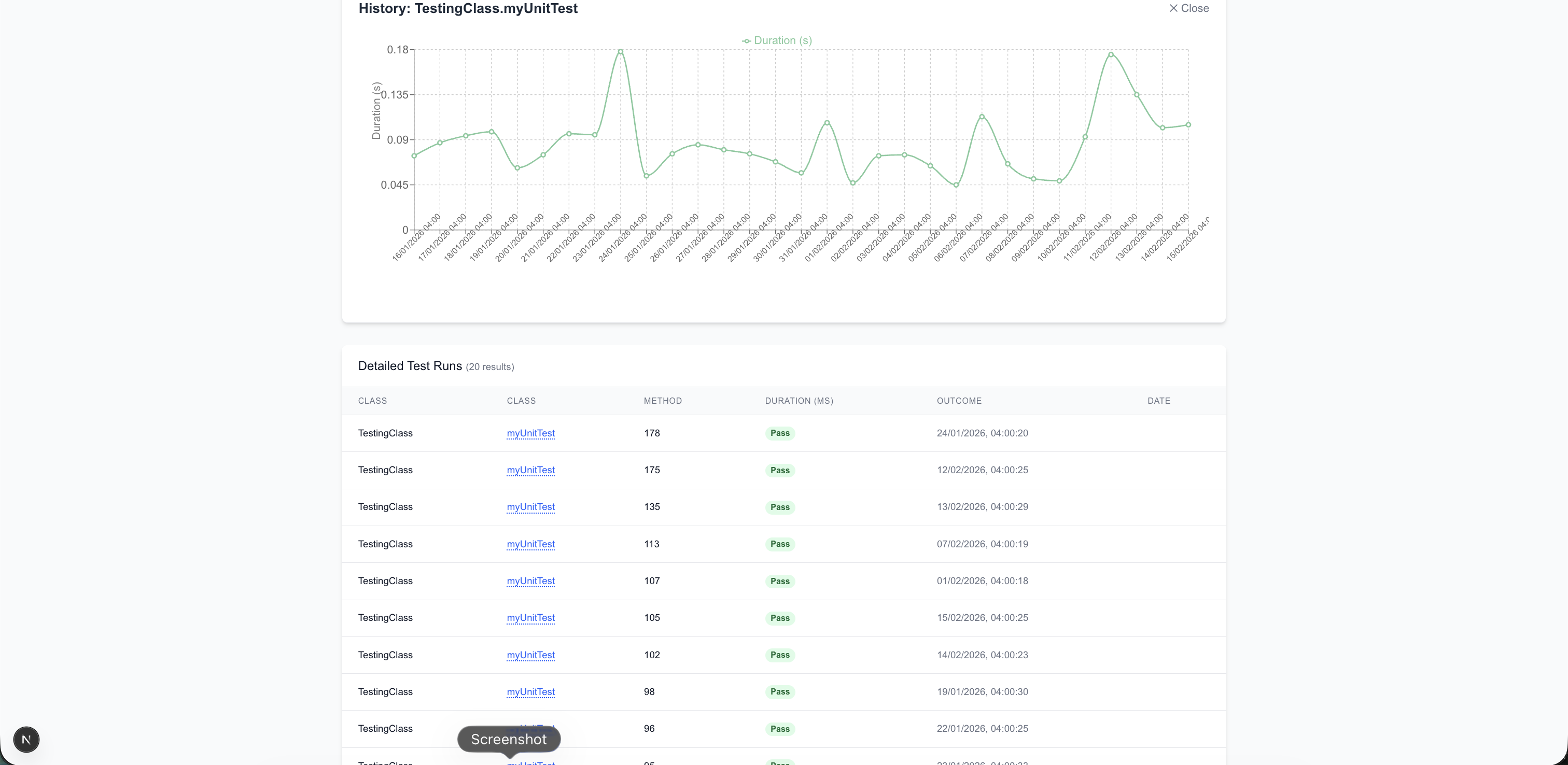Open myUnitTest link in 175 ms row
The height and width of the screenshot is (765, 1568).
point(530,470)
